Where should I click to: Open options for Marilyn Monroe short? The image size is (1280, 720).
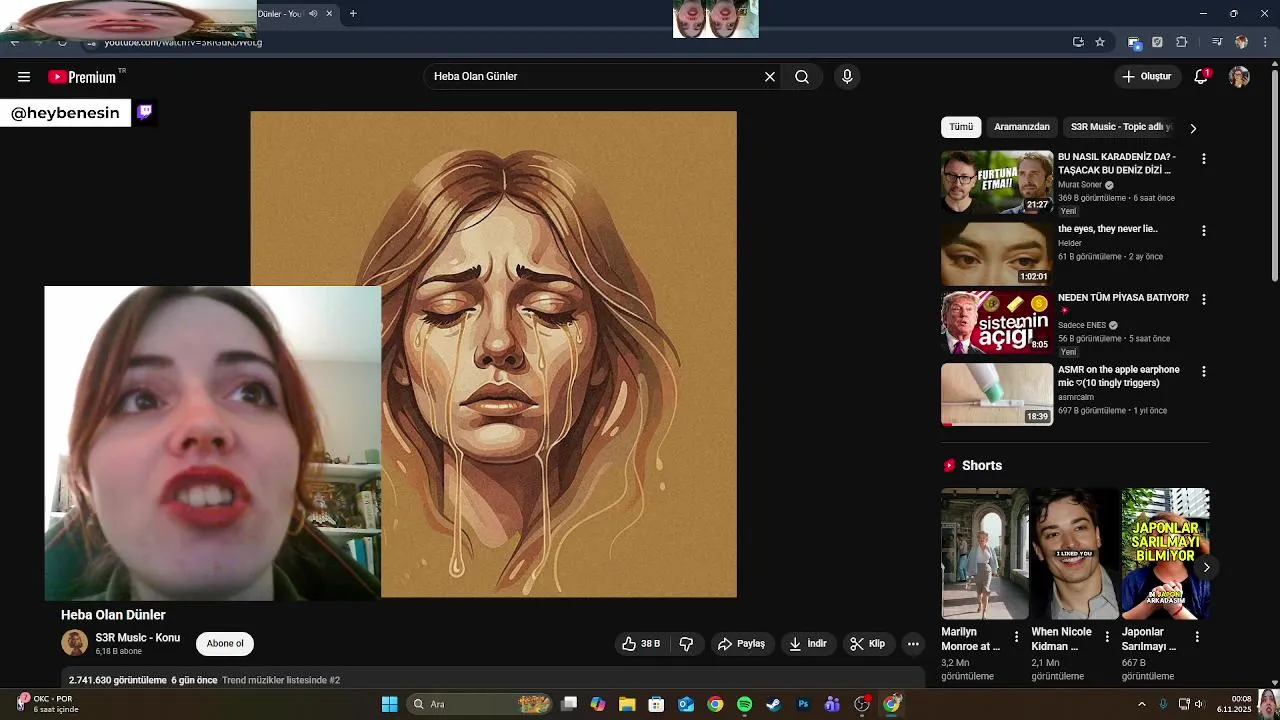tap(1017, 636)
